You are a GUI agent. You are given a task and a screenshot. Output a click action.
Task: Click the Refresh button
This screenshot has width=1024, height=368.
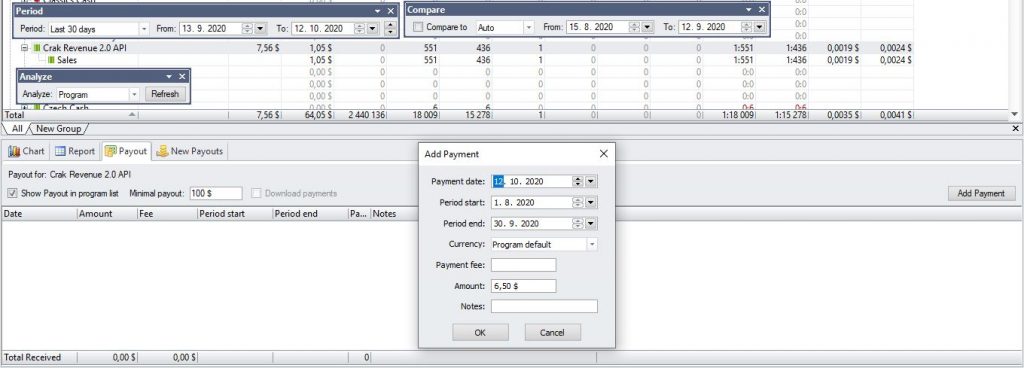coord(165,94)
